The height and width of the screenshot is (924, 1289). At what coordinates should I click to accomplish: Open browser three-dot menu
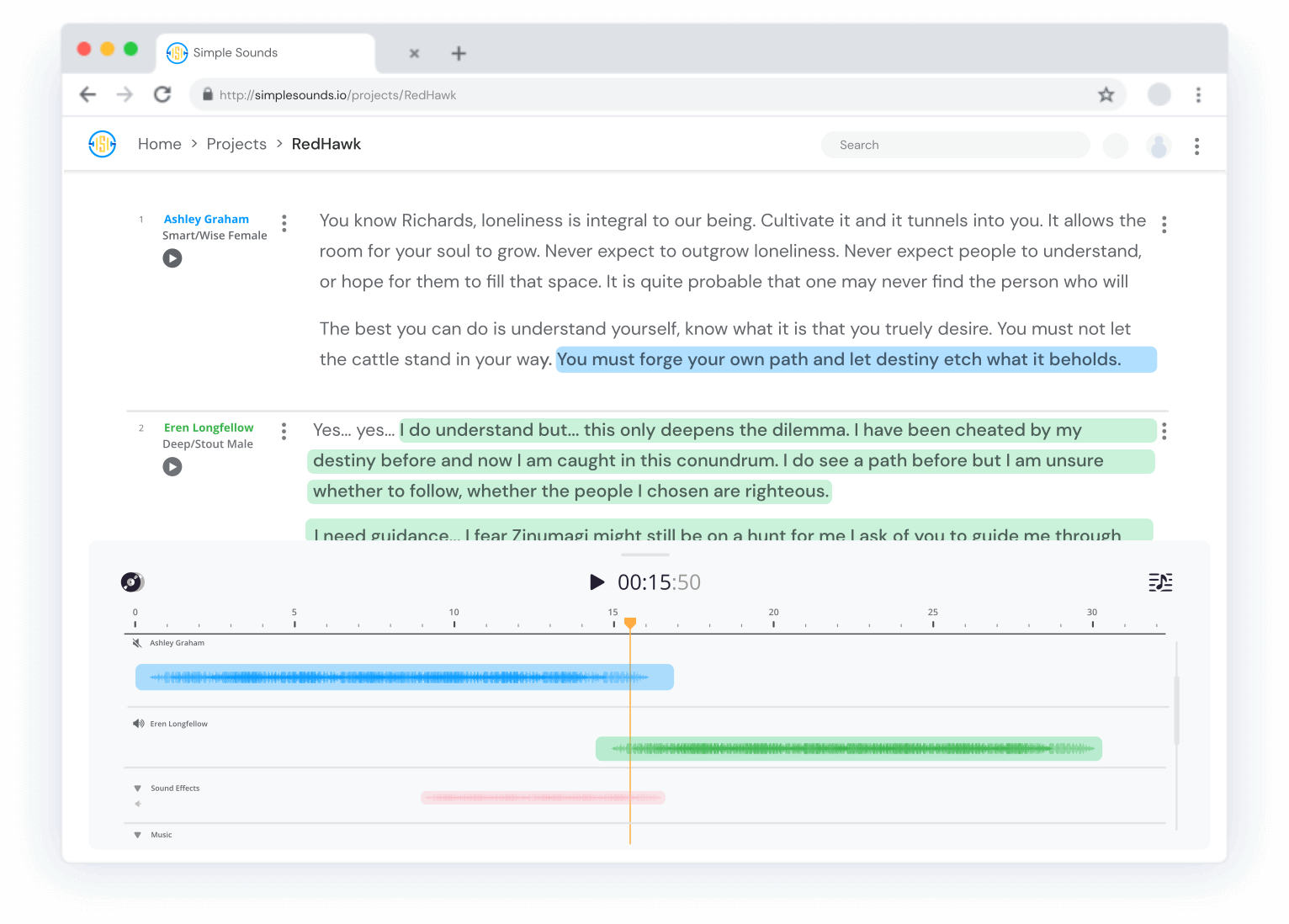1198,95
